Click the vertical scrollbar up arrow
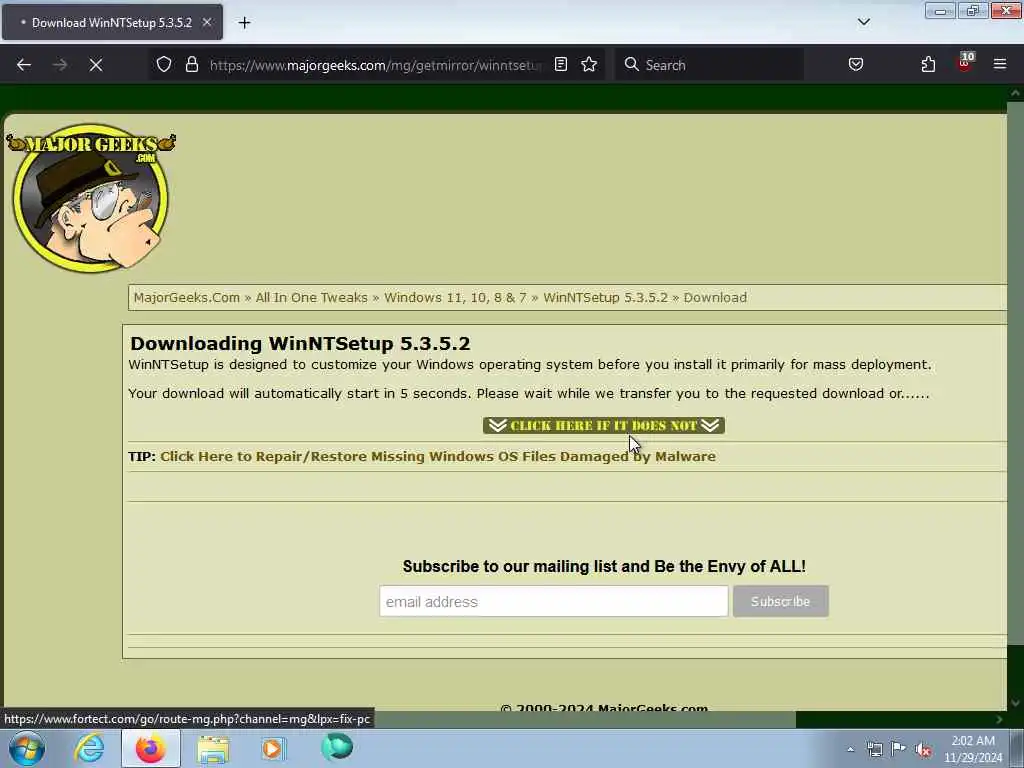The height and width of the screenshot is (768, 1024). pos(1015,93)
